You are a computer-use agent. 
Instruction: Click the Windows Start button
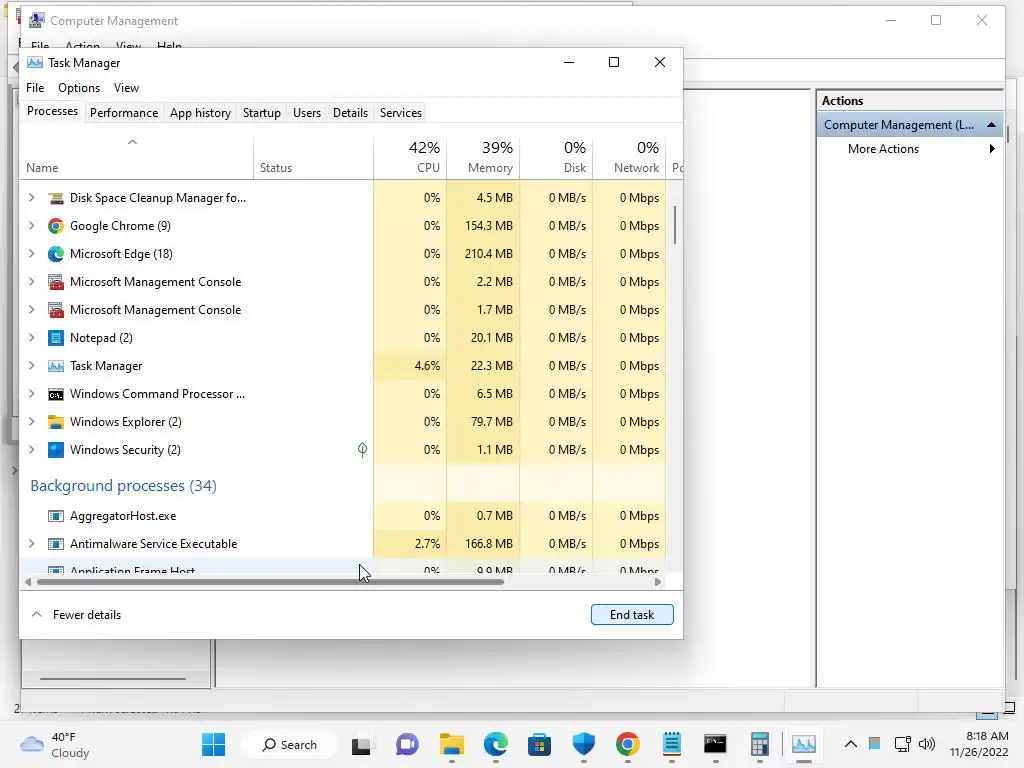click(x=214, y=744)
